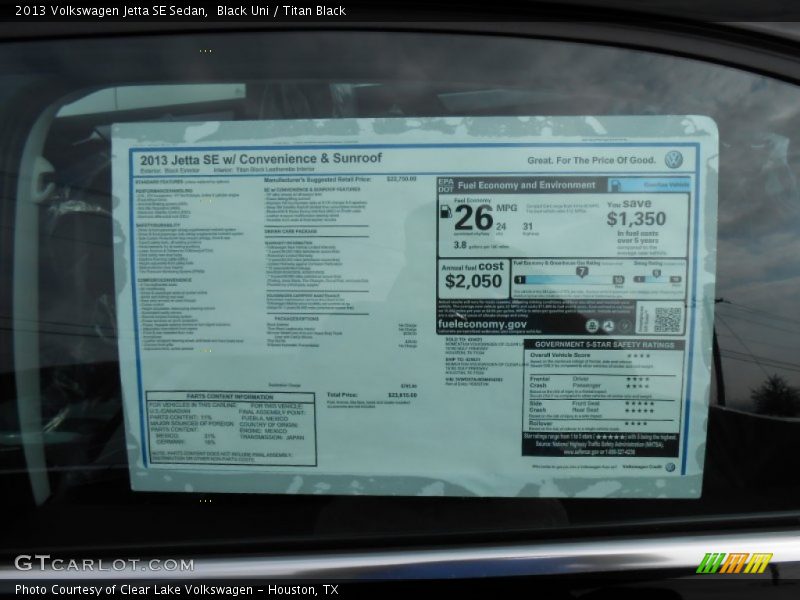
Task: Click 'Photo Courtesy of Clear Lake Volkswagen' caption
Action: [135, 590]
